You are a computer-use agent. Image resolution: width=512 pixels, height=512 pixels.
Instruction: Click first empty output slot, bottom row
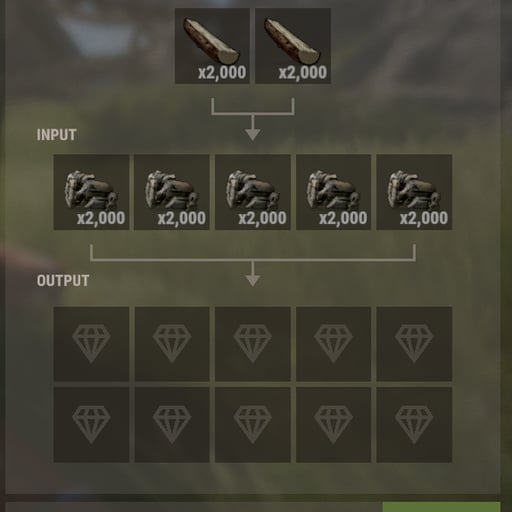click(91, 425)
